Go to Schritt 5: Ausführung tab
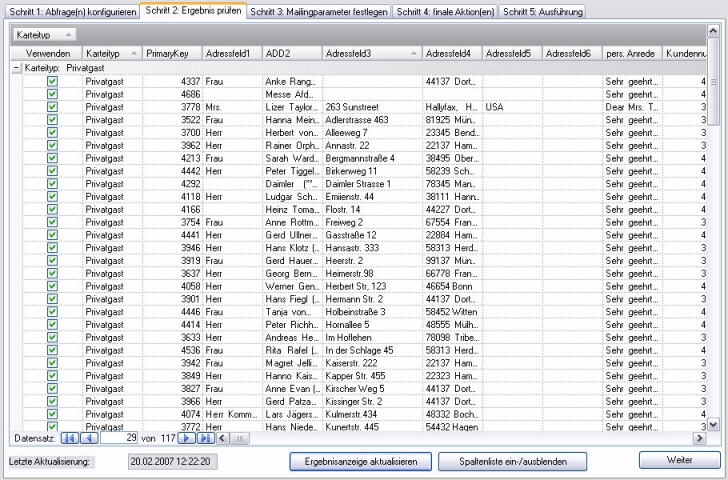Viewport: 728px width, 480px height. pos(542,12)
